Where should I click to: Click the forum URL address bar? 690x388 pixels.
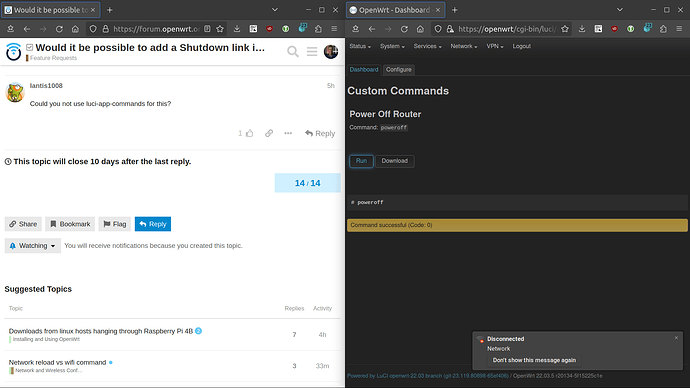pyautogui.click(x=156, y=29)
